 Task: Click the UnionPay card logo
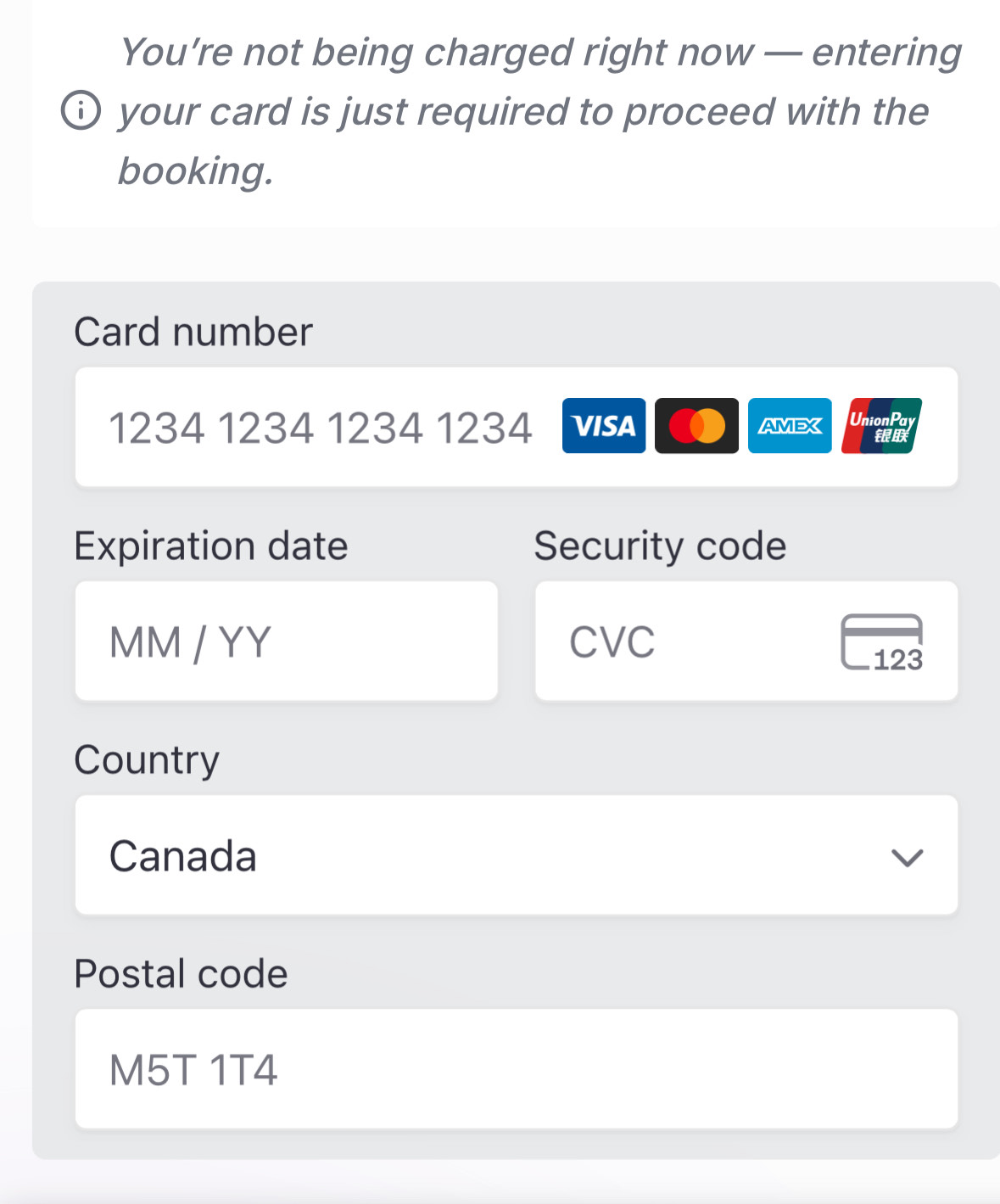[x=882, y=426]
